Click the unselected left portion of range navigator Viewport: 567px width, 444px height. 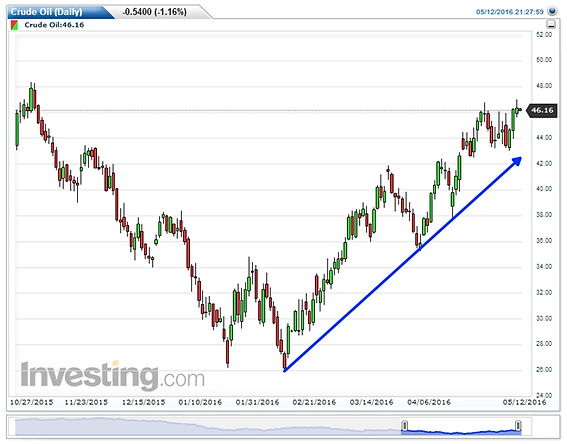tap(208, 427)
